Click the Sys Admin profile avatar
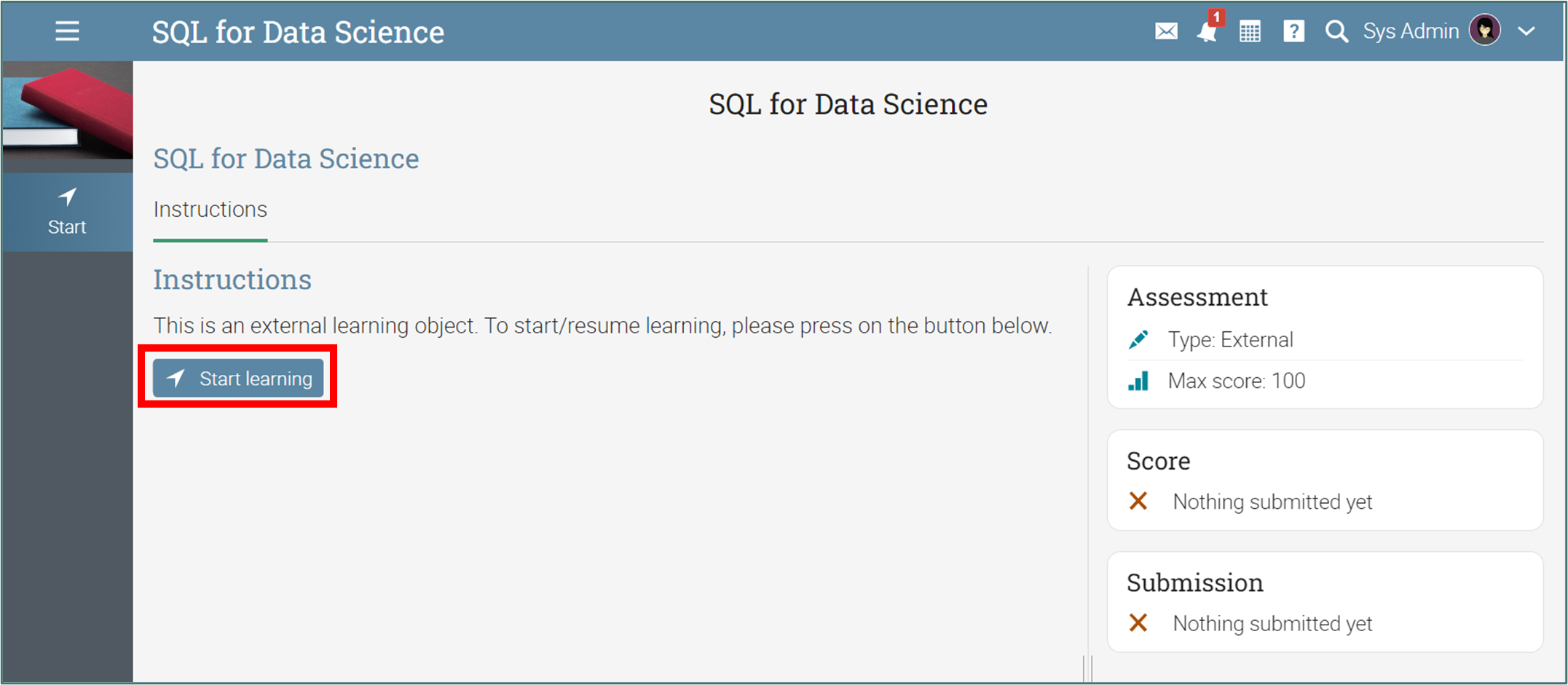Image resolution: width=1568 pixels, height=685 pixels. 1484,31
